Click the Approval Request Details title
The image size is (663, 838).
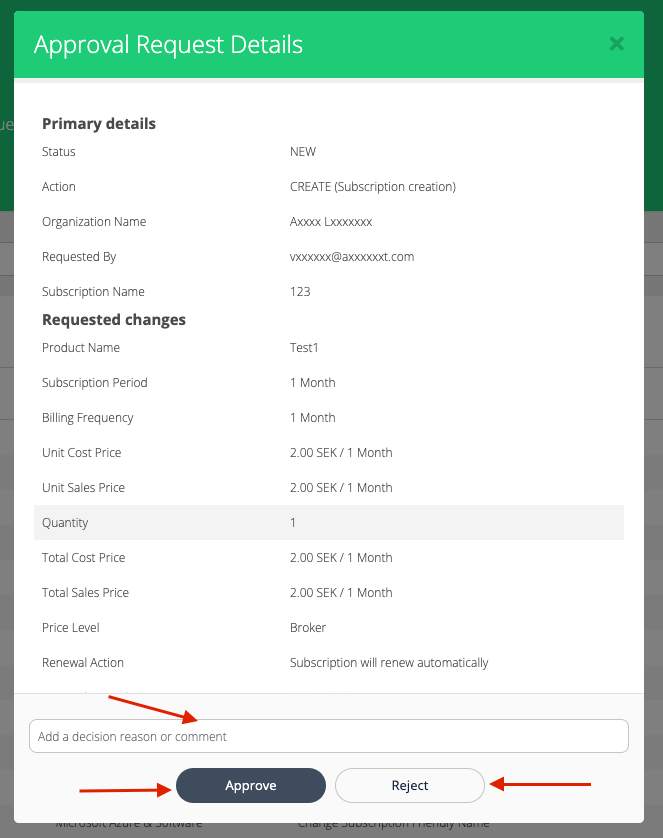(x=168, y=45)
